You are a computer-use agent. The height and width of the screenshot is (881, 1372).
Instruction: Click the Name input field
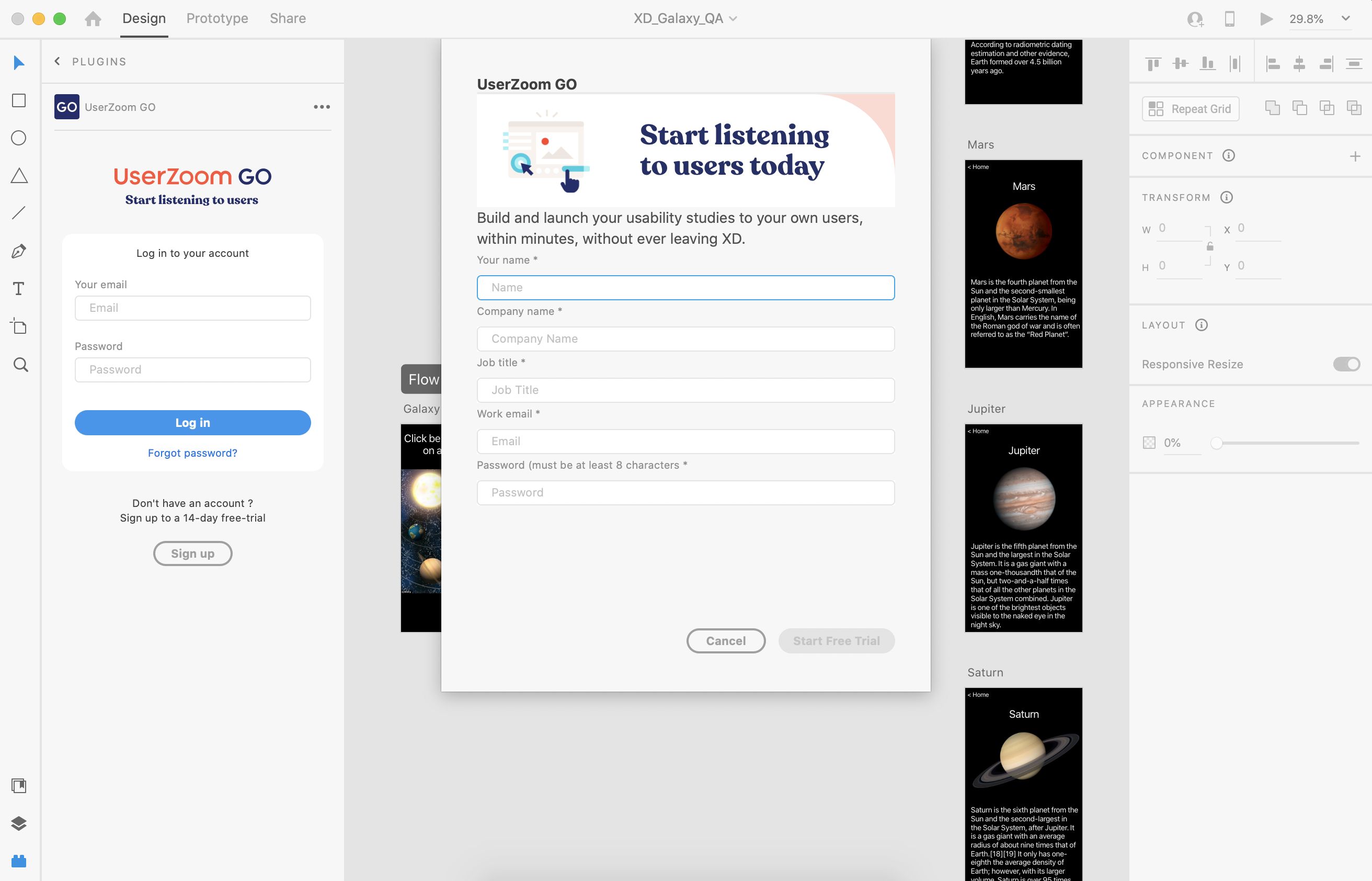tap(686, 287)
